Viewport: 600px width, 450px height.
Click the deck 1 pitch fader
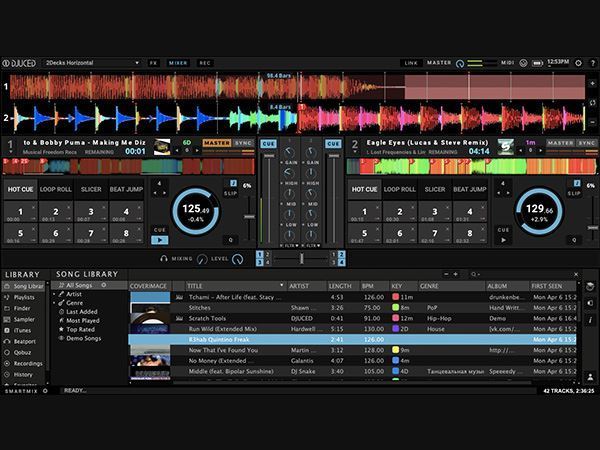249,217
